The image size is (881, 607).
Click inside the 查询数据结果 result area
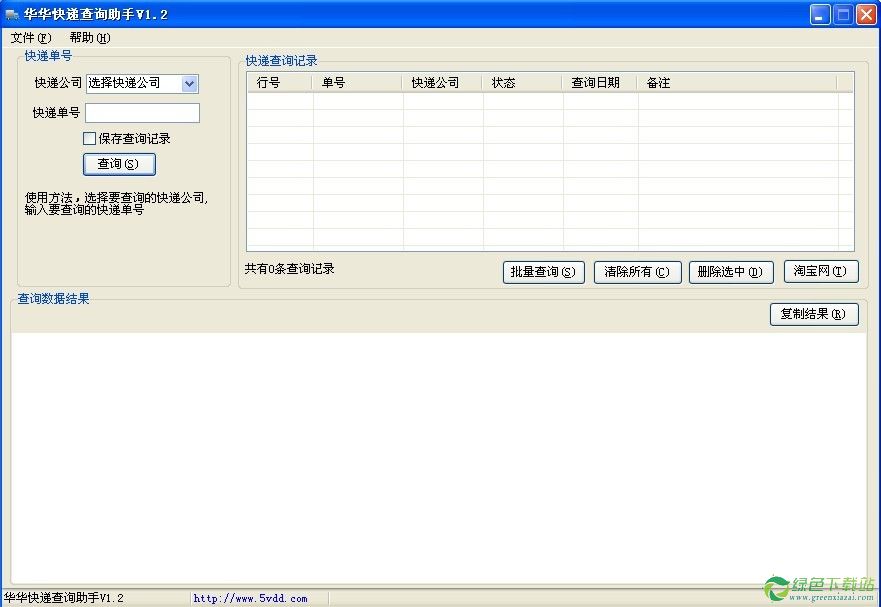[x=438, y=458]
